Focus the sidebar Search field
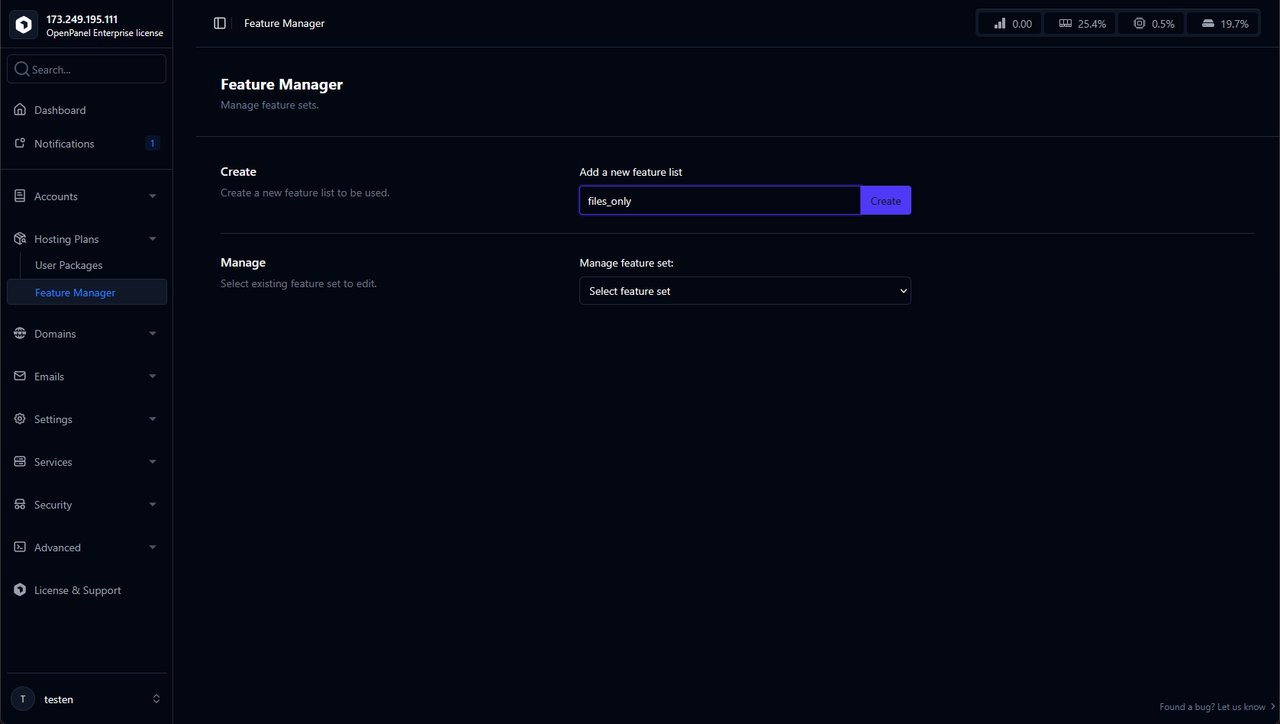 (87, 69)
